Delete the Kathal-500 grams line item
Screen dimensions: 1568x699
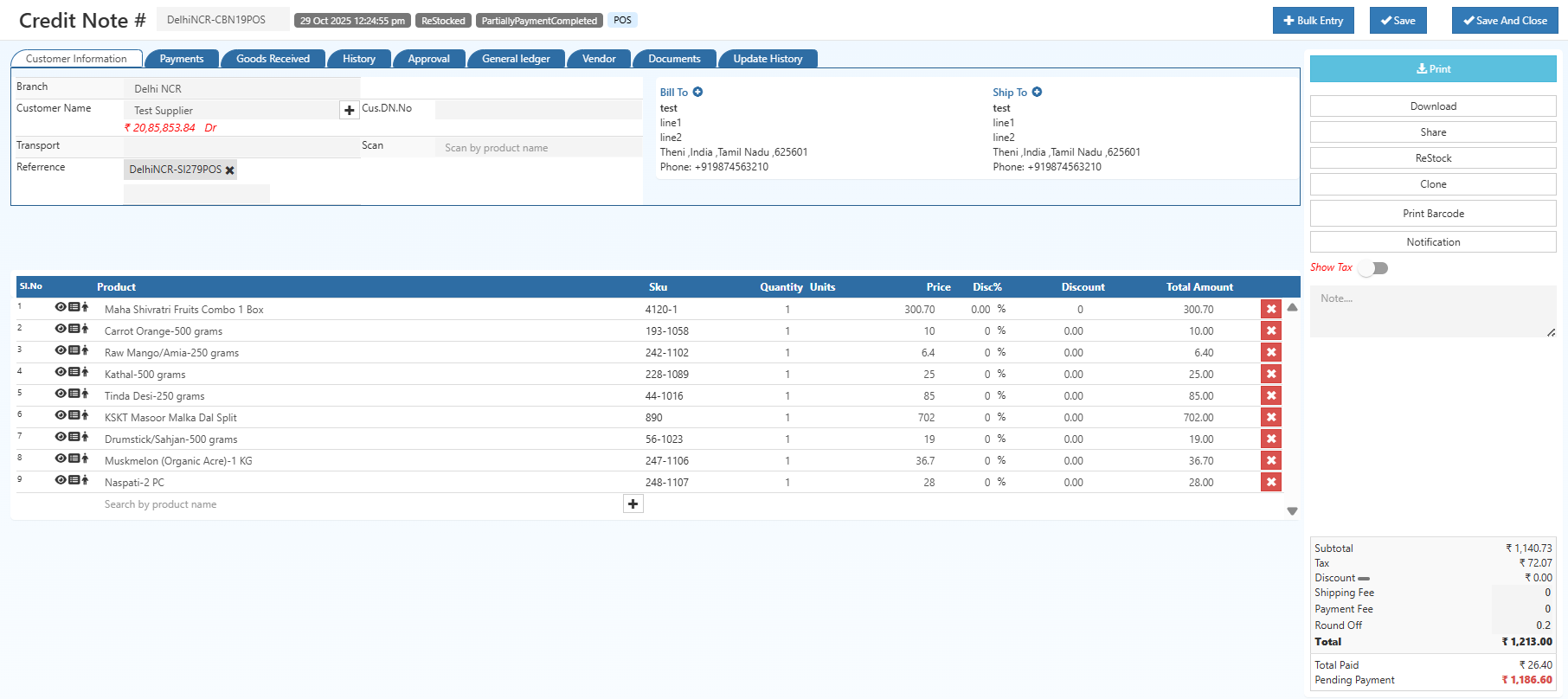(x=1271, y=374)
